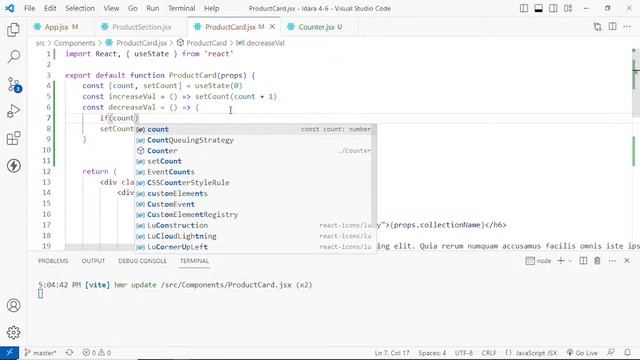Open the Go menu
The width and height of the screenshot is (640, 360).
pos(133,9)
